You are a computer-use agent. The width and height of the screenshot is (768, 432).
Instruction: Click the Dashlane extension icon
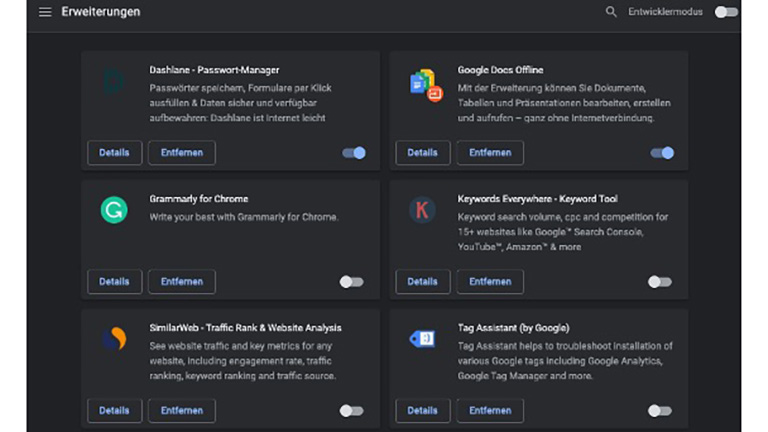coord(114,81)
